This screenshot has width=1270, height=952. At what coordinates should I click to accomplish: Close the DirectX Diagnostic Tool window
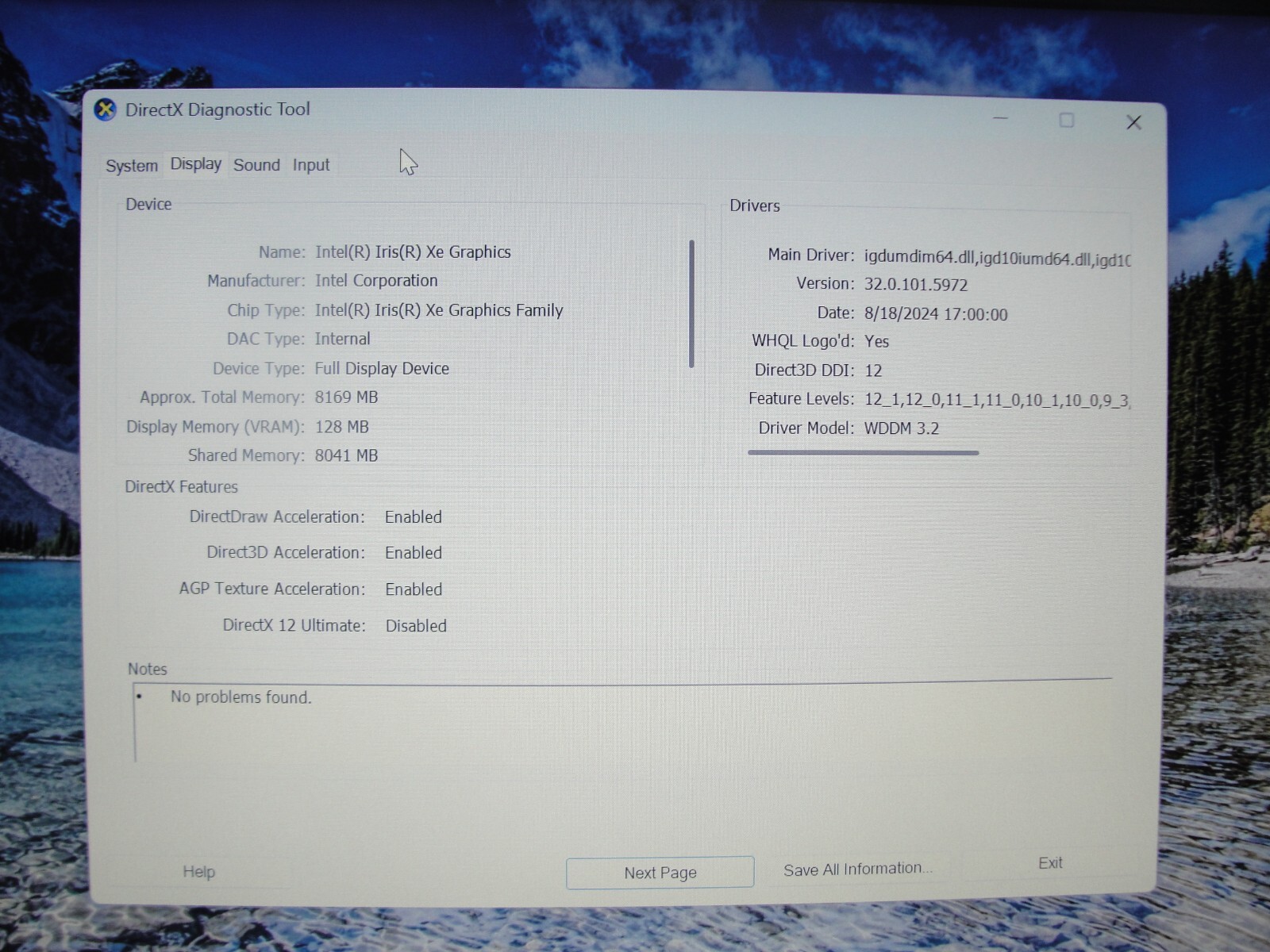[x=1133, y=122]
